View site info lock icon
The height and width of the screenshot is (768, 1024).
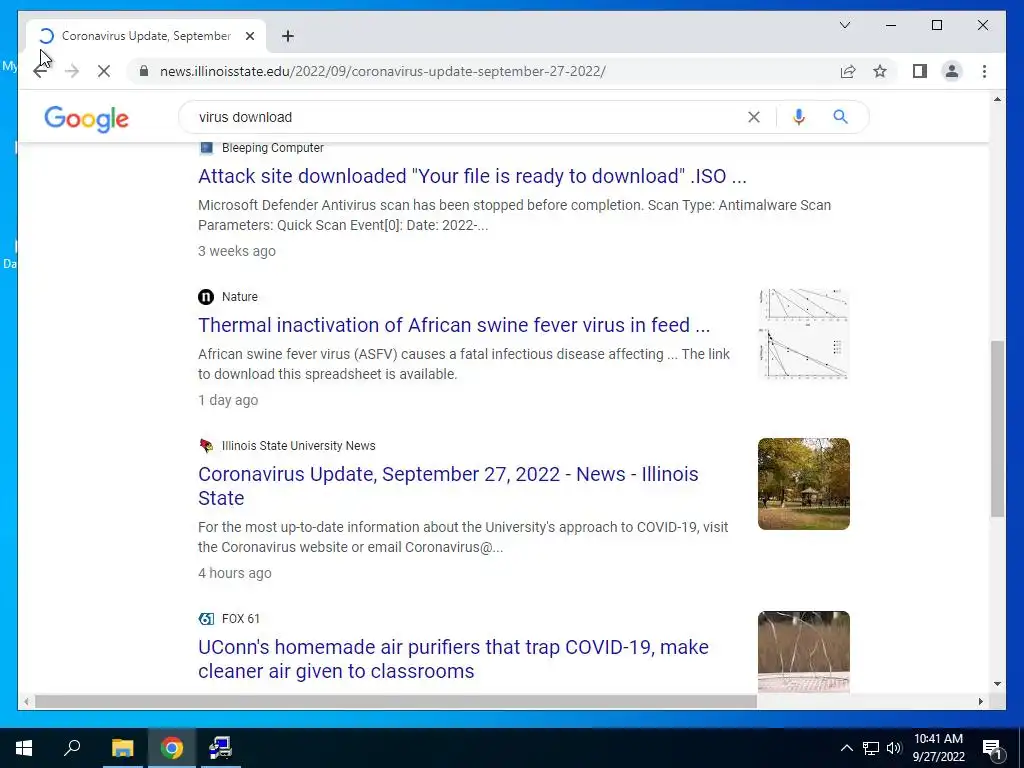(x=144, y=71)
